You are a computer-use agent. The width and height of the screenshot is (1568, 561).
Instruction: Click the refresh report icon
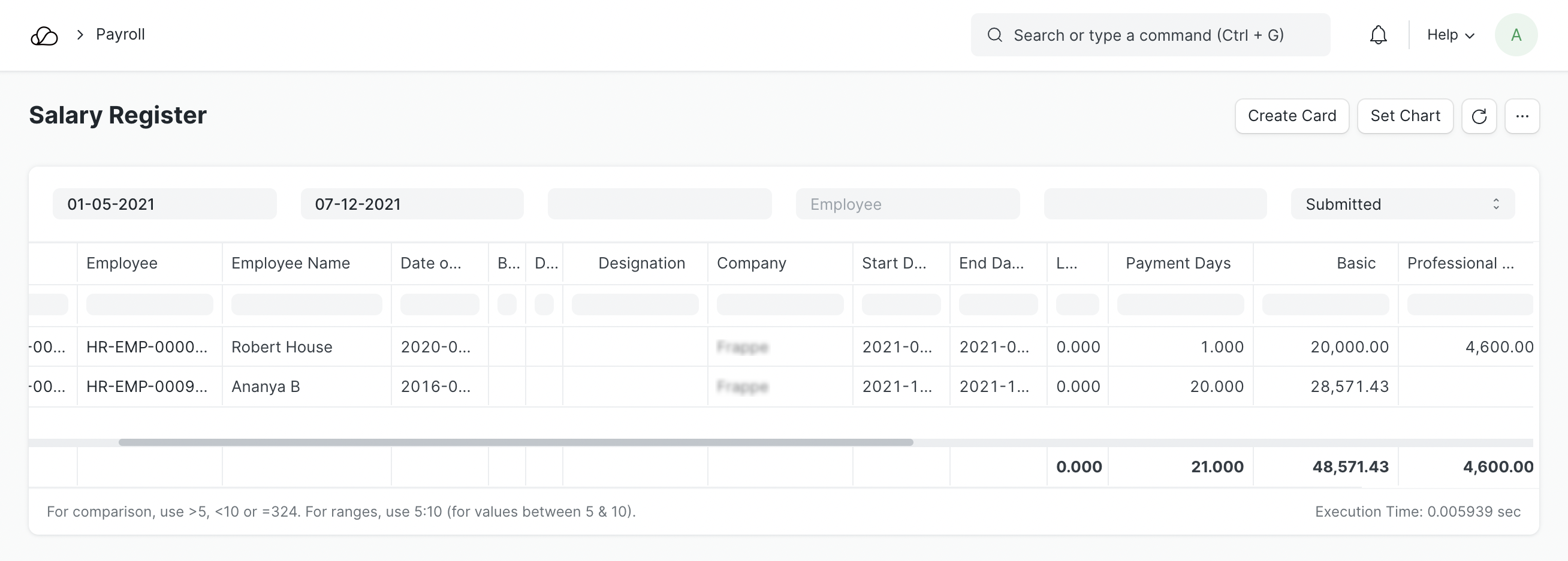(x=1479, y=116)
